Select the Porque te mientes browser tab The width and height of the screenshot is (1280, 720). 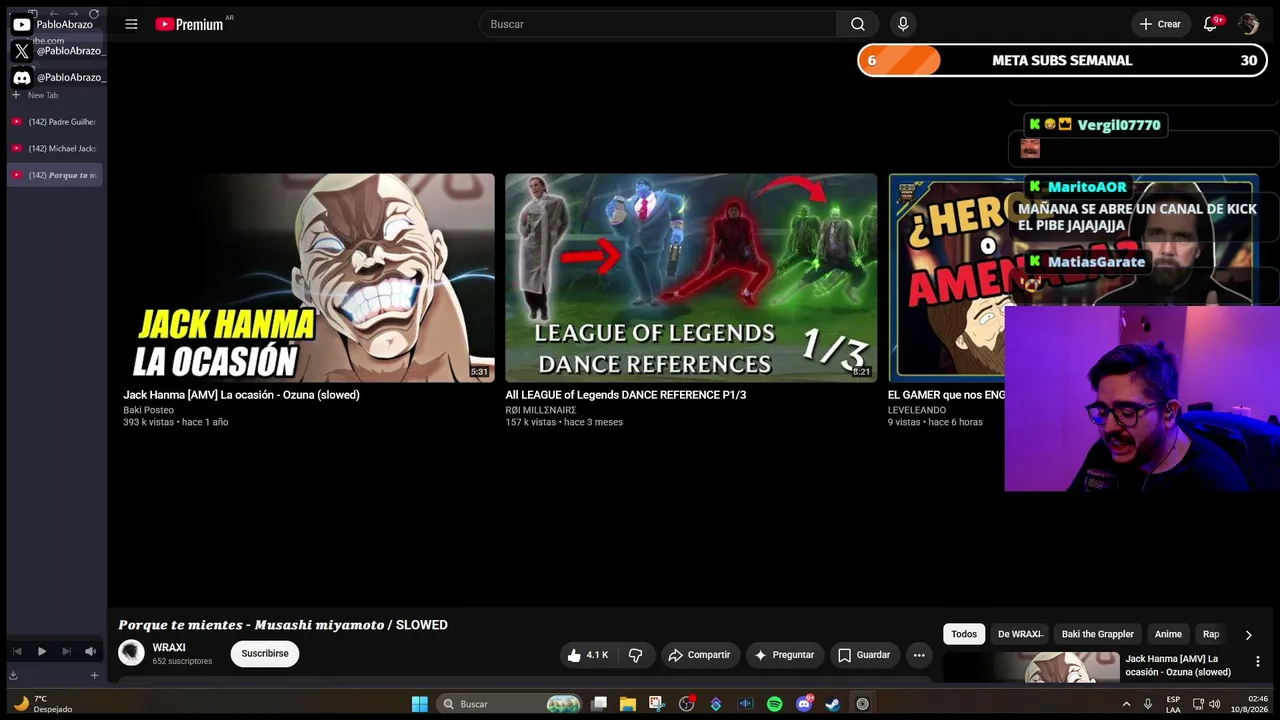click(x=55, y=175)
